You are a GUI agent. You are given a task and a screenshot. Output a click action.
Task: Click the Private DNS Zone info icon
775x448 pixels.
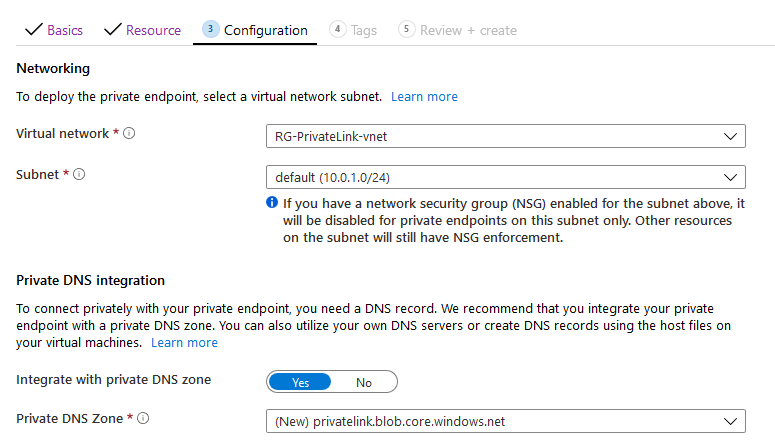143,418
